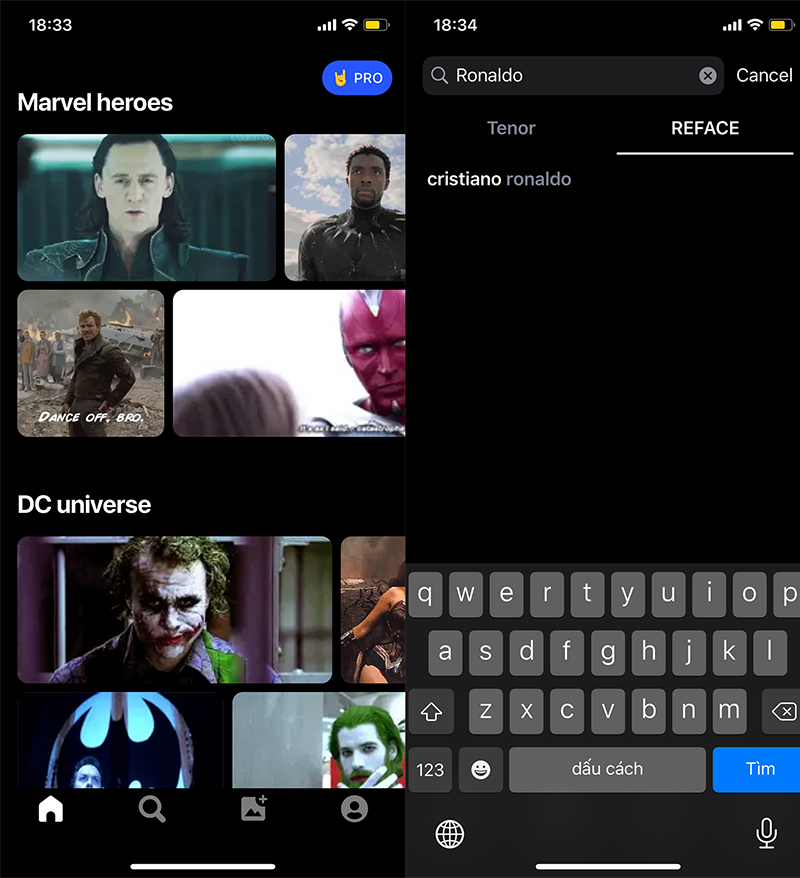Tap the microphone dictation icon

766,833
